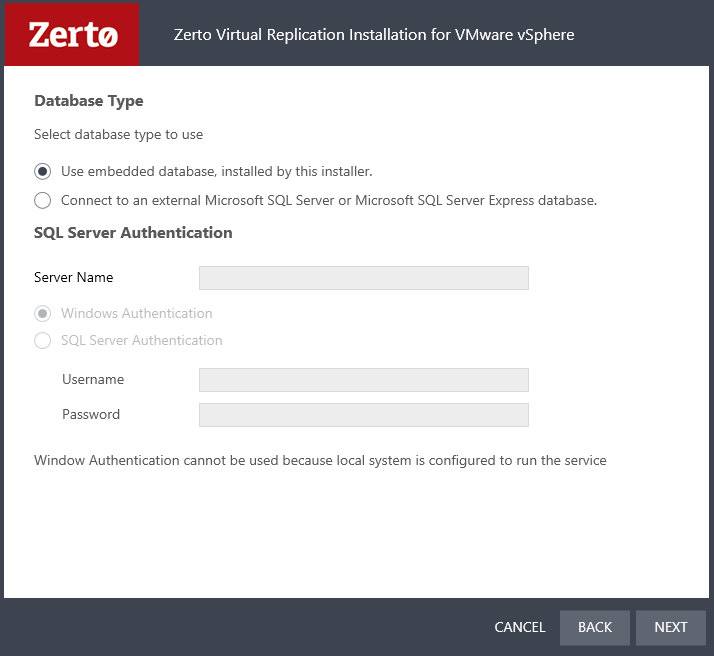
Task: Click 'Select database type to use' text
Action: pyautogui.click(x=118, y=135)
